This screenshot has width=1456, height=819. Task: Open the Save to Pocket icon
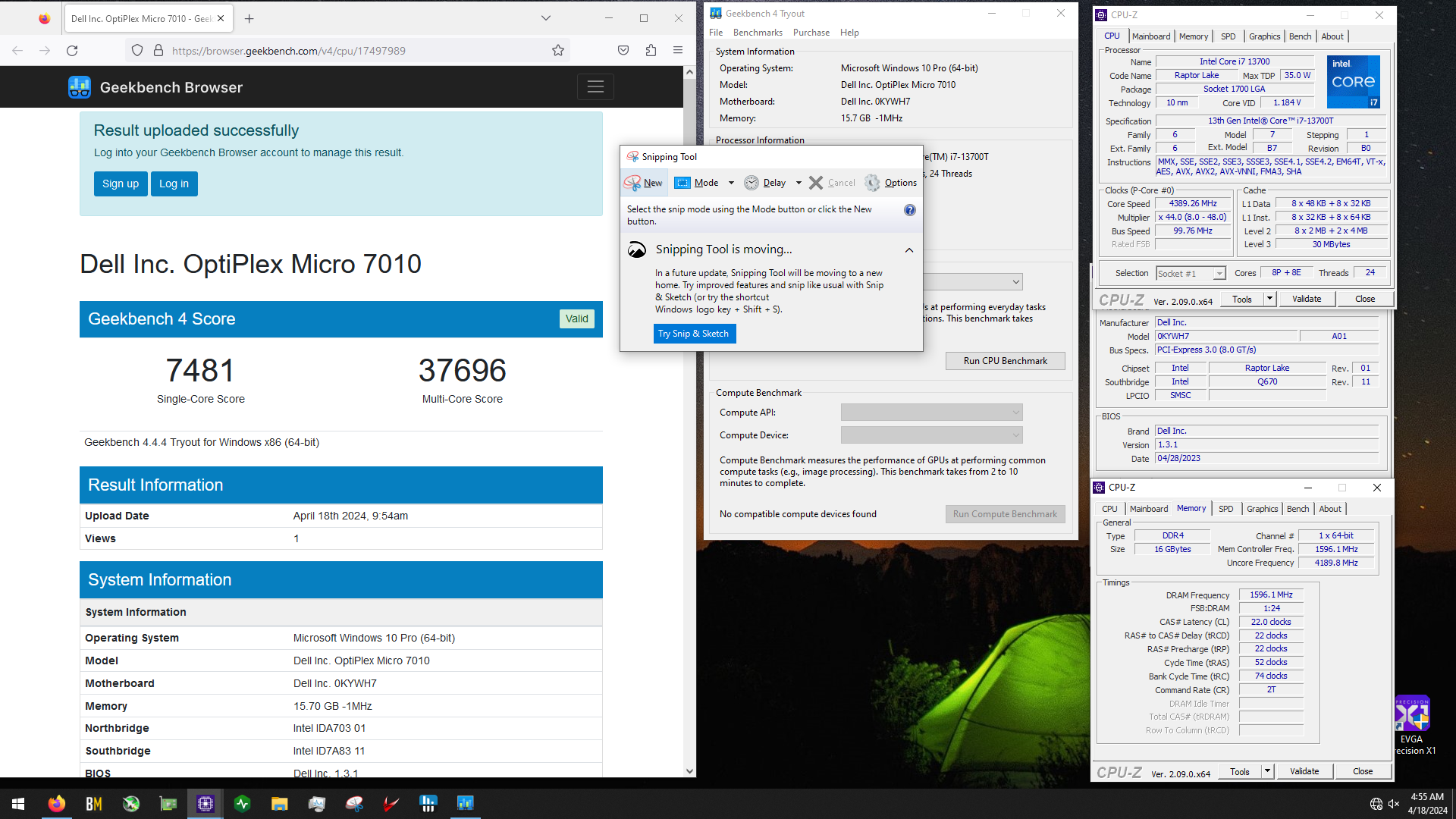pos(623,50)
